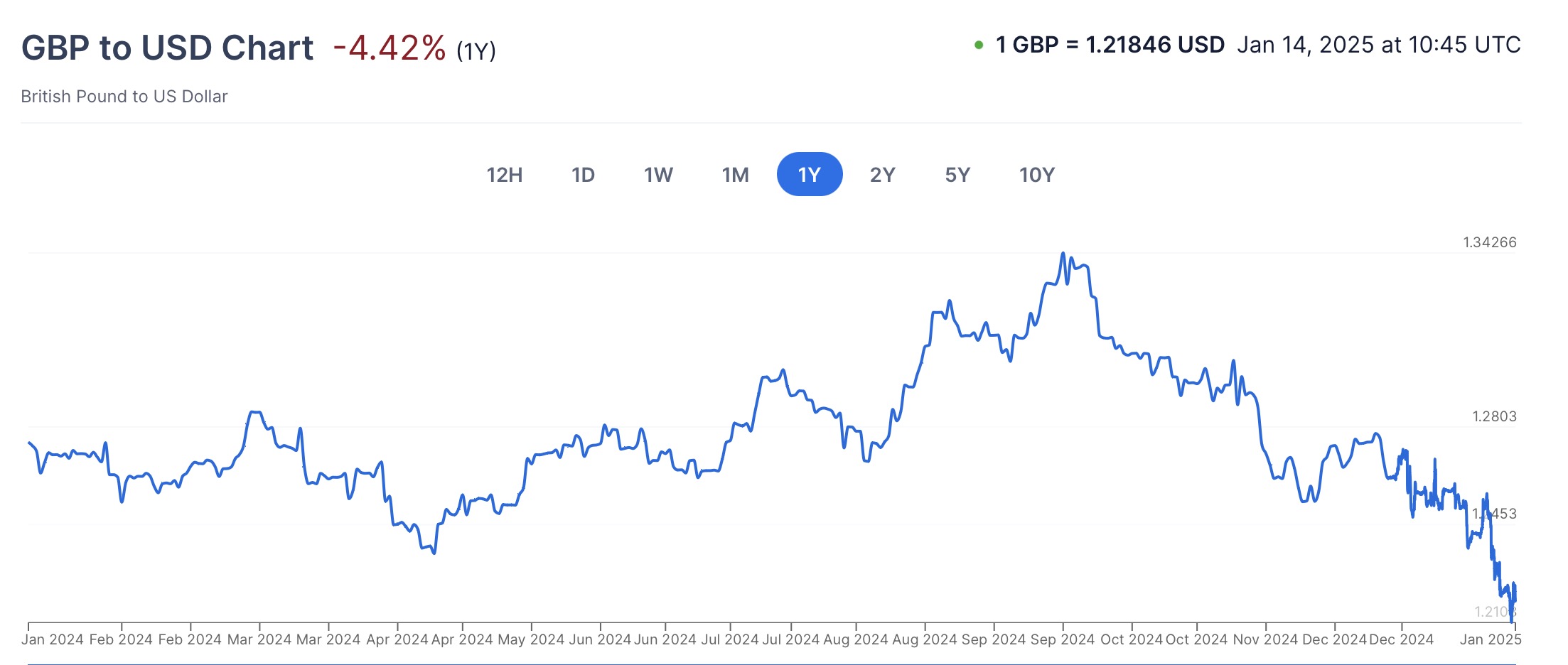Choose the 1M time range

[735, 175]
